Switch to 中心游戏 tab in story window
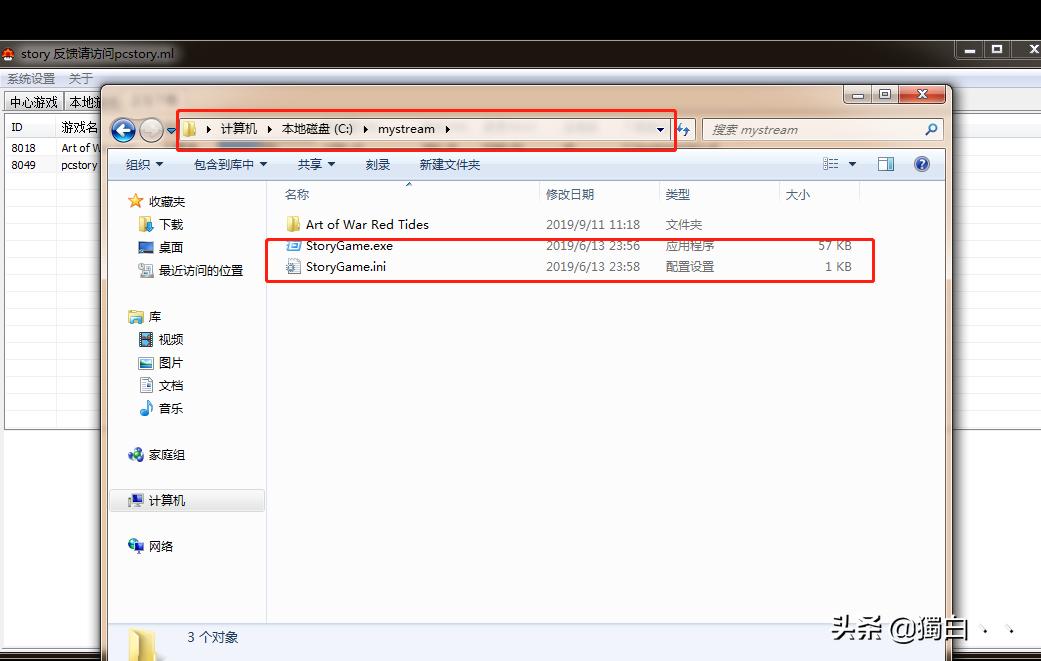 click(x=34, y=102)
